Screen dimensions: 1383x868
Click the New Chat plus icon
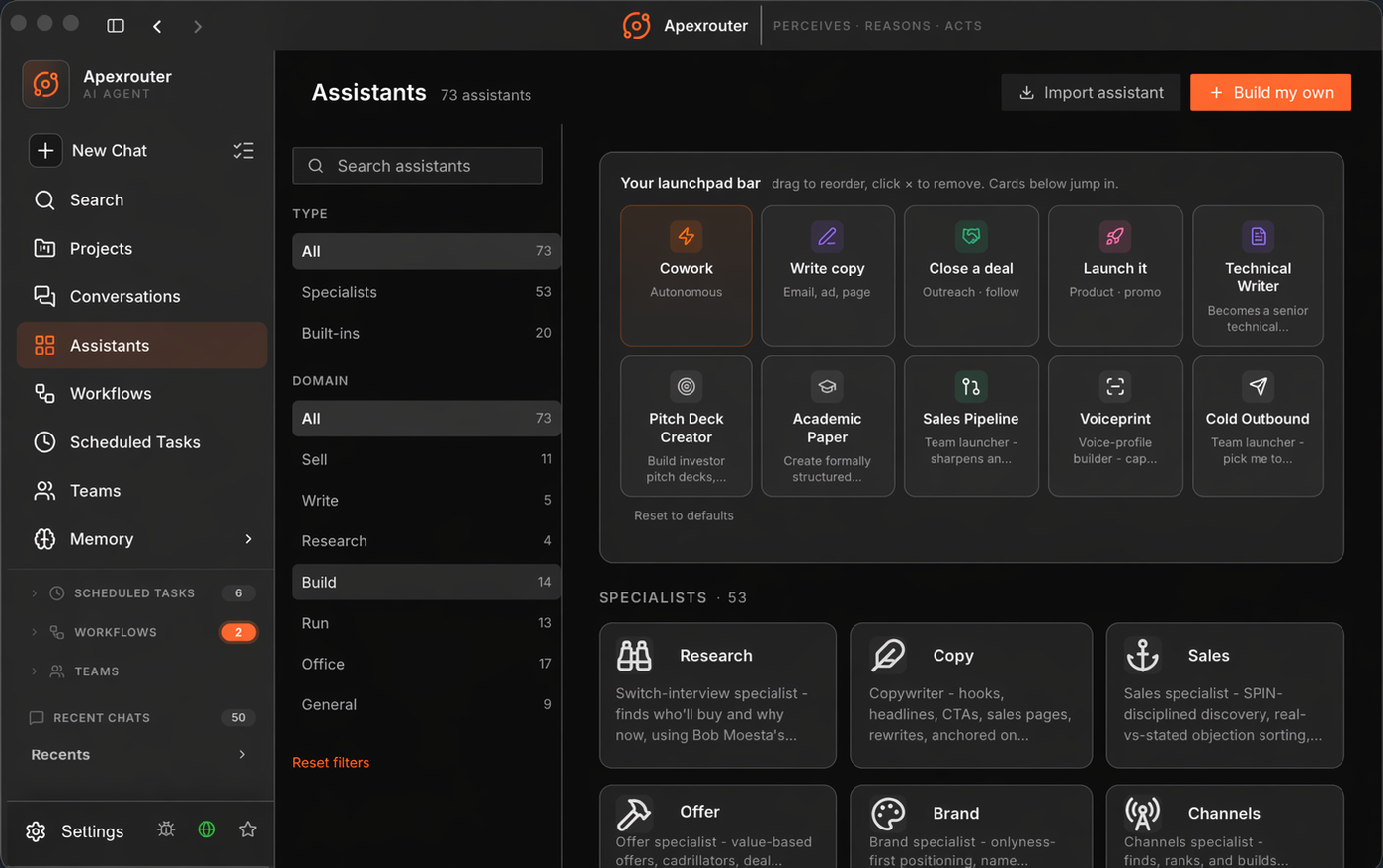pyautogui.click(x=45, y=150)
